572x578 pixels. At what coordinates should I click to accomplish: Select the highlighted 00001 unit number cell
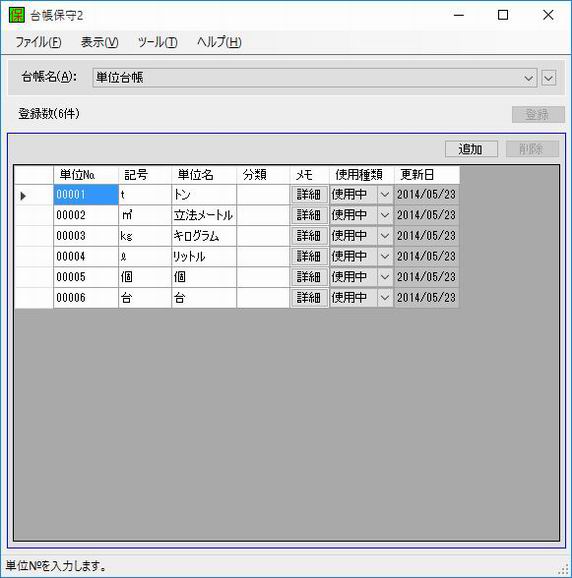point(86,195)
